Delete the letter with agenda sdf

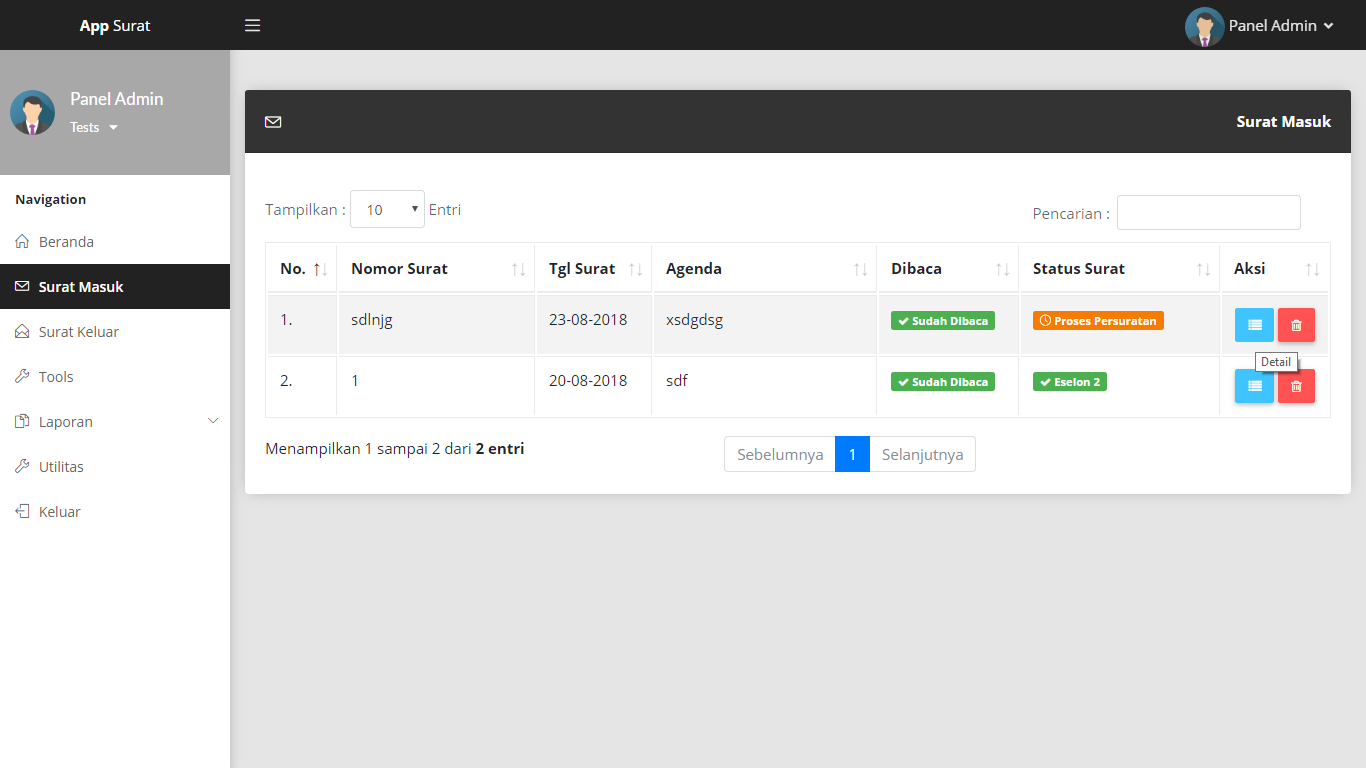click(x=1296, y=386)
